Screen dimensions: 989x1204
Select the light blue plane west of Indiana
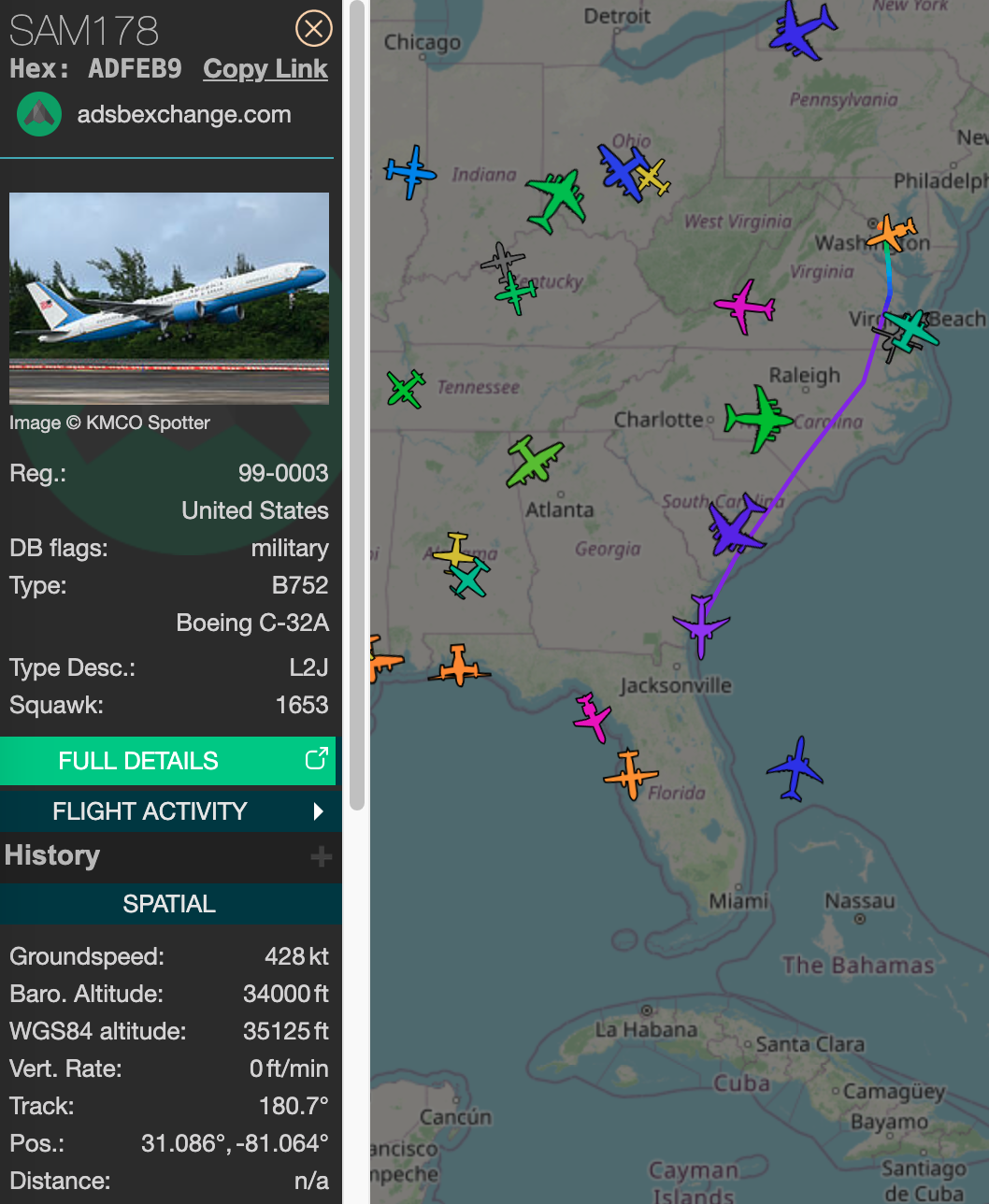(409, 172)
